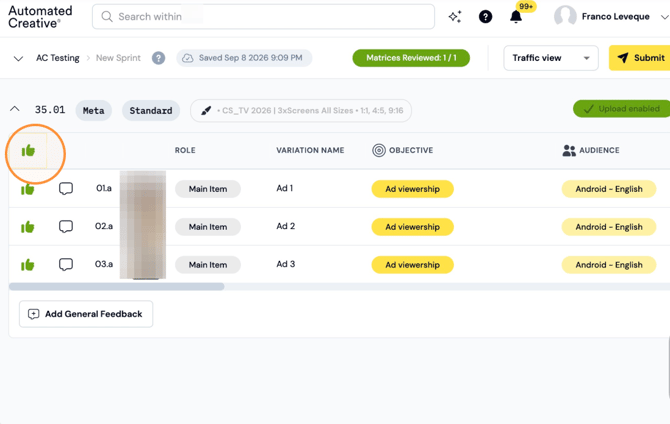Toggle thumbs-up for row 01.a

(x=27, y=189)
